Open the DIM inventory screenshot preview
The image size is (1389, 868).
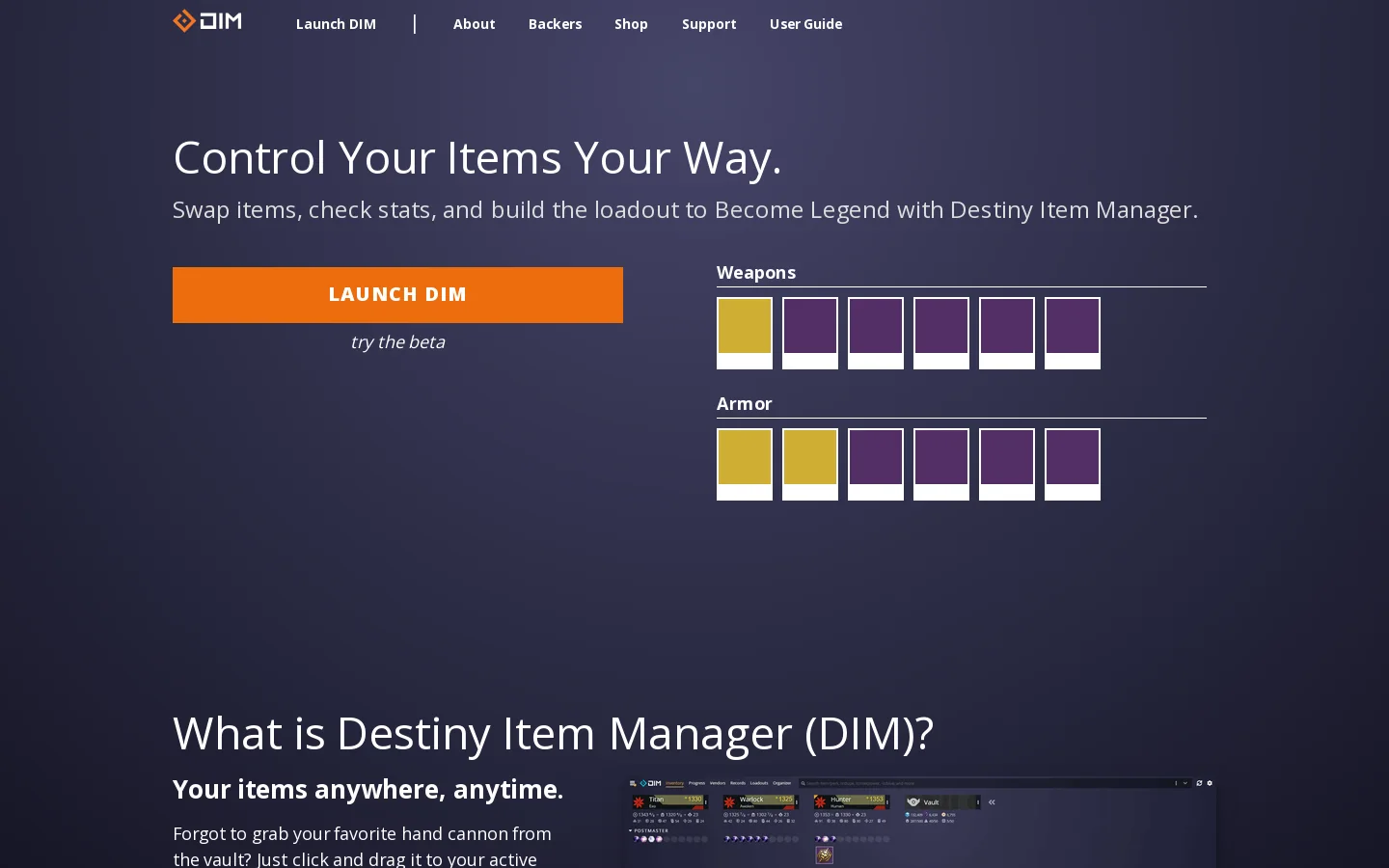[x=919, y=823]
